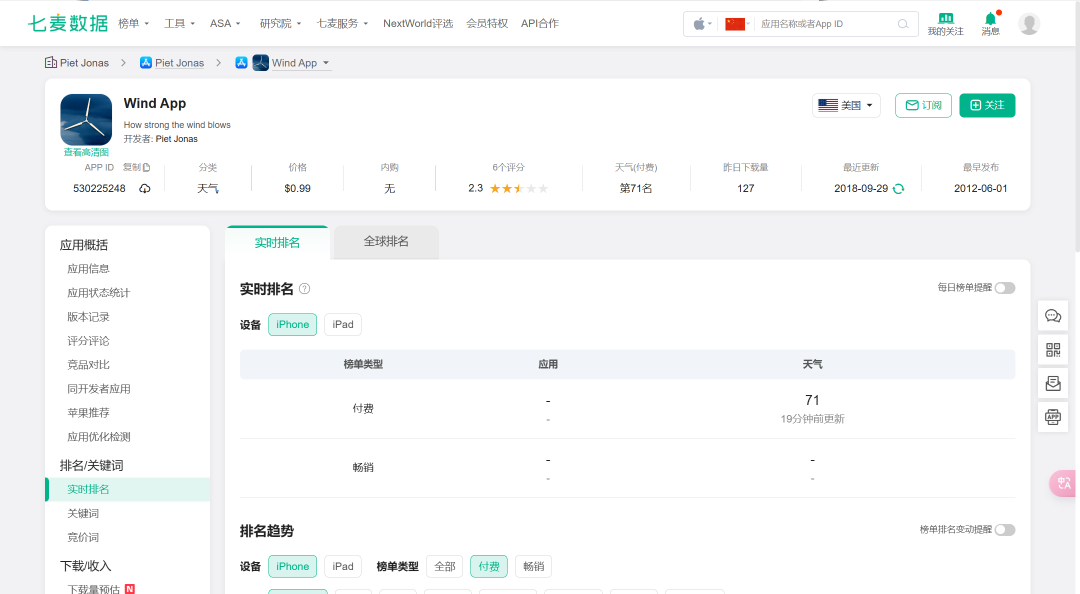The height and width of the screenshot is (594, 1080).
Task: Switch to 实时排名 tab
Action: (277, 243)
